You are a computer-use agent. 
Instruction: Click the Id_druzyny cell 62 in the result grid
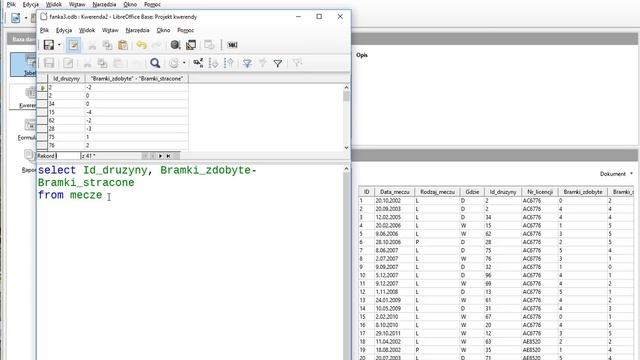click(x=67, y=120)
